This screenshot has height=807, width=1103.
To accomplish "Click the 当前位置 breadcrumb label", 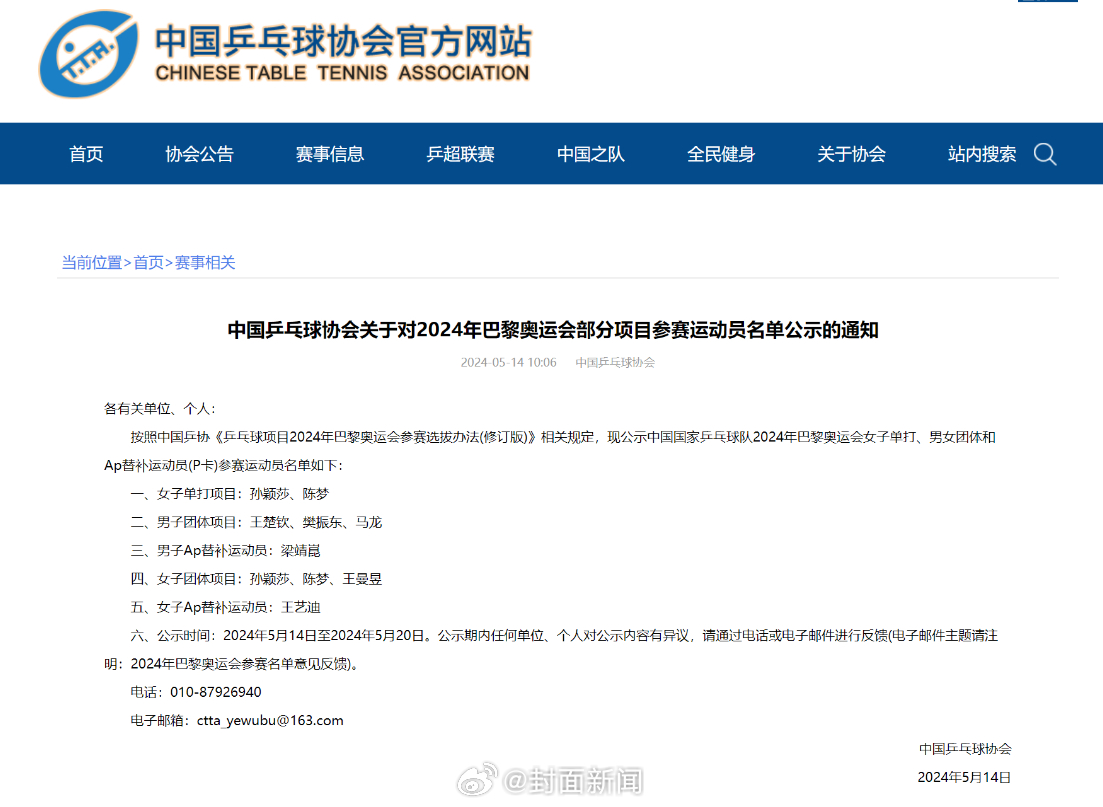I will pos(91,262).
